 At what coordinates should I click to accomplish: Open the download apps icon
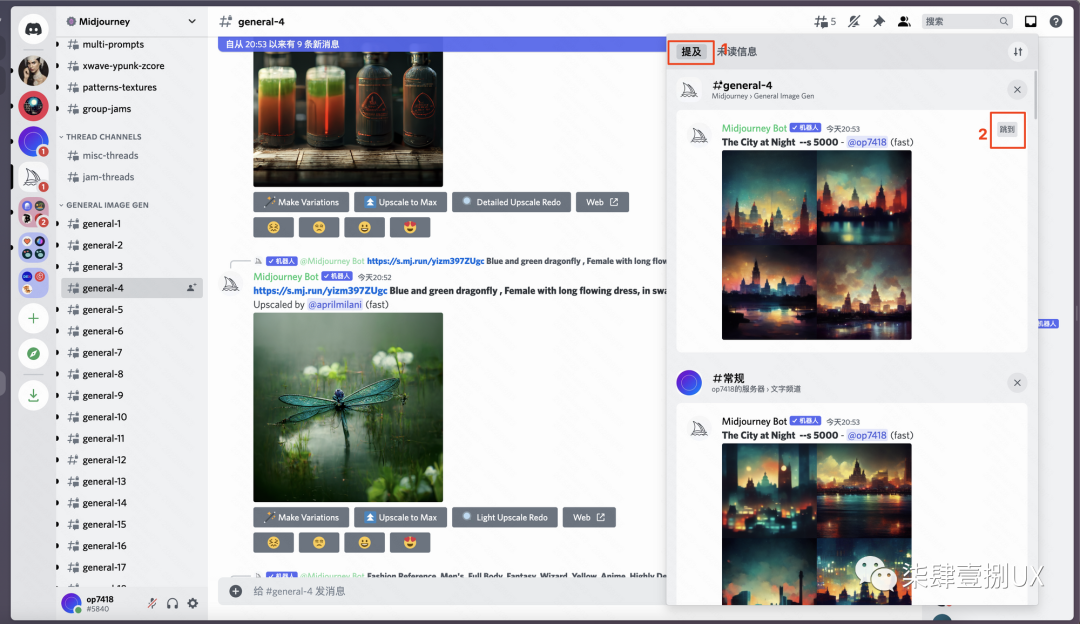tap(33, 395)
